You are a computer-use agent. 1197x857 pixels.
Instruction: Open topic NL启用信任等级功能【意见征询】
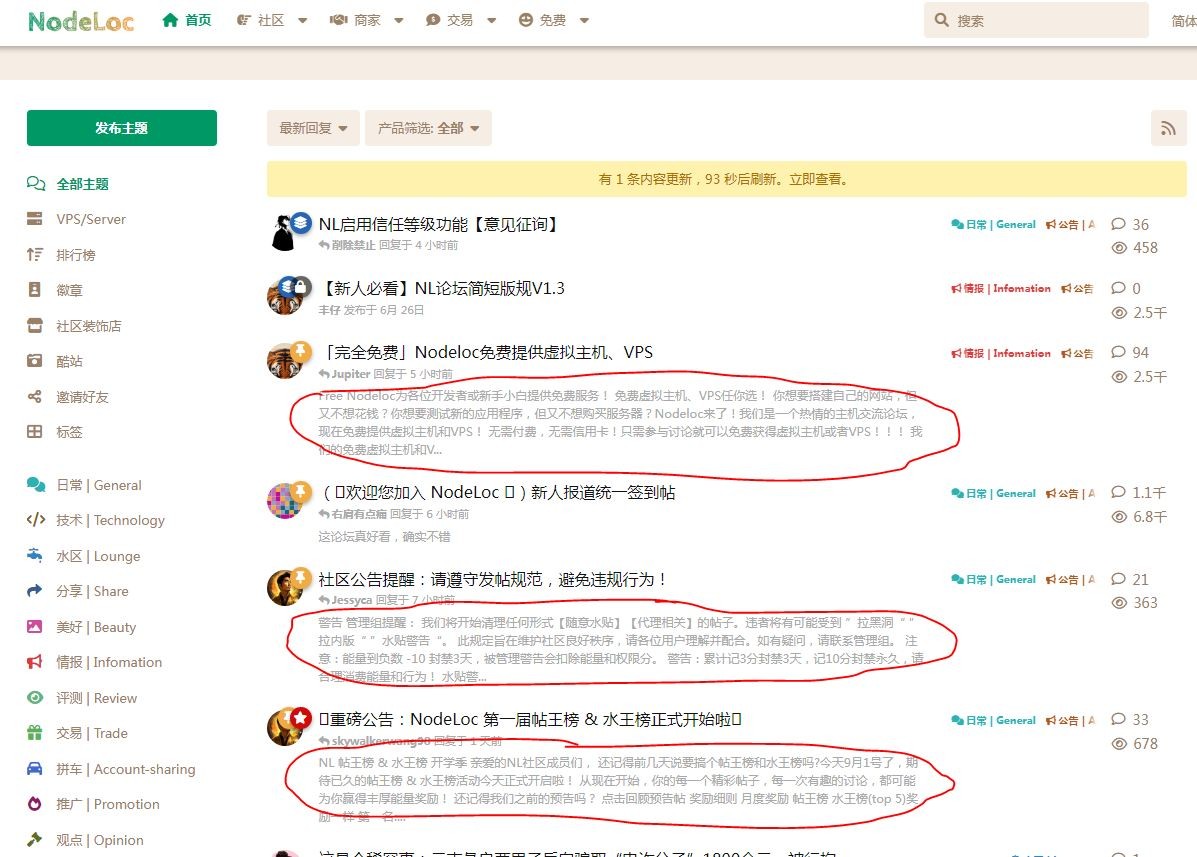click(440, 224)
